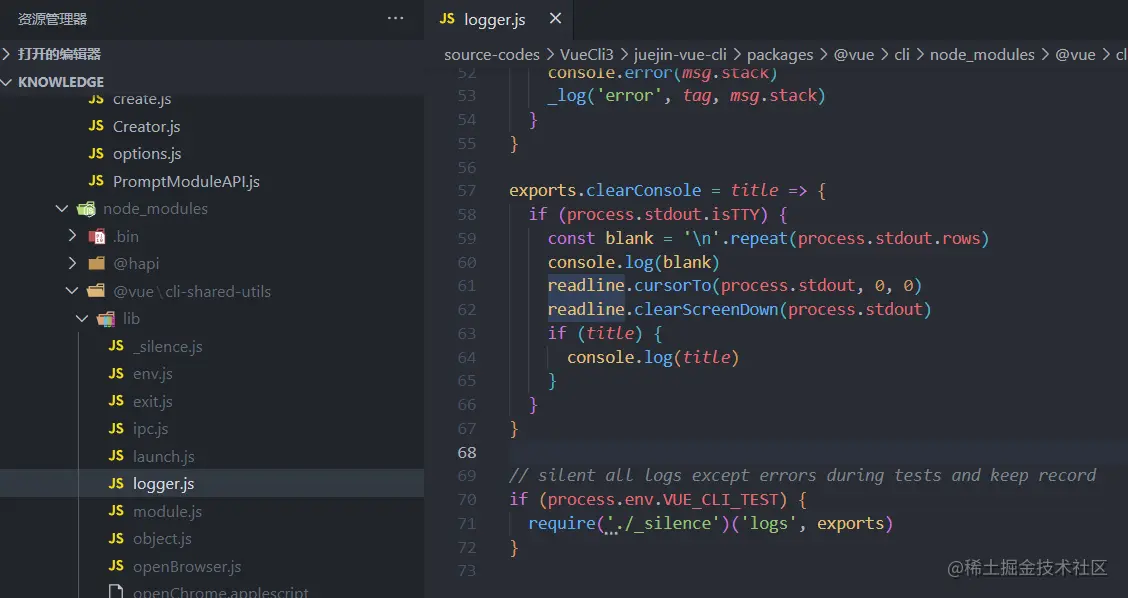Open object.js in the lib folder
Screen dimensions: 1128x598
pyautogui.click(x=162, y=539)
